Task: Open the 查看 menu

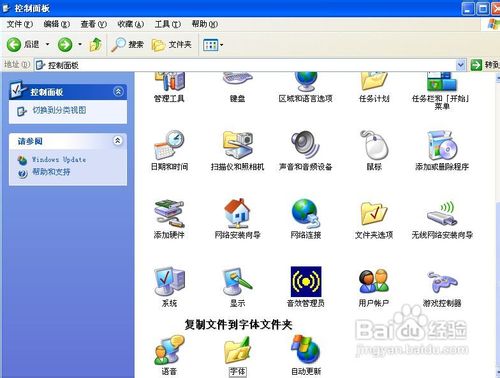Action: tap(94, 24)
